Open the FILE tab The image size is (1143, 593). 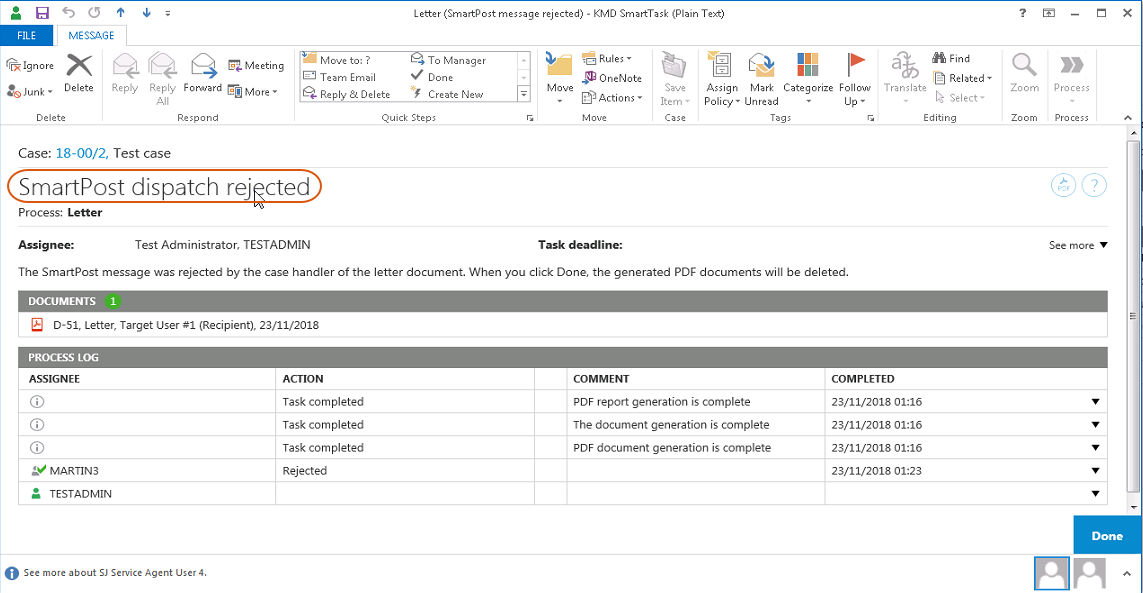click(x=27, y=35)
